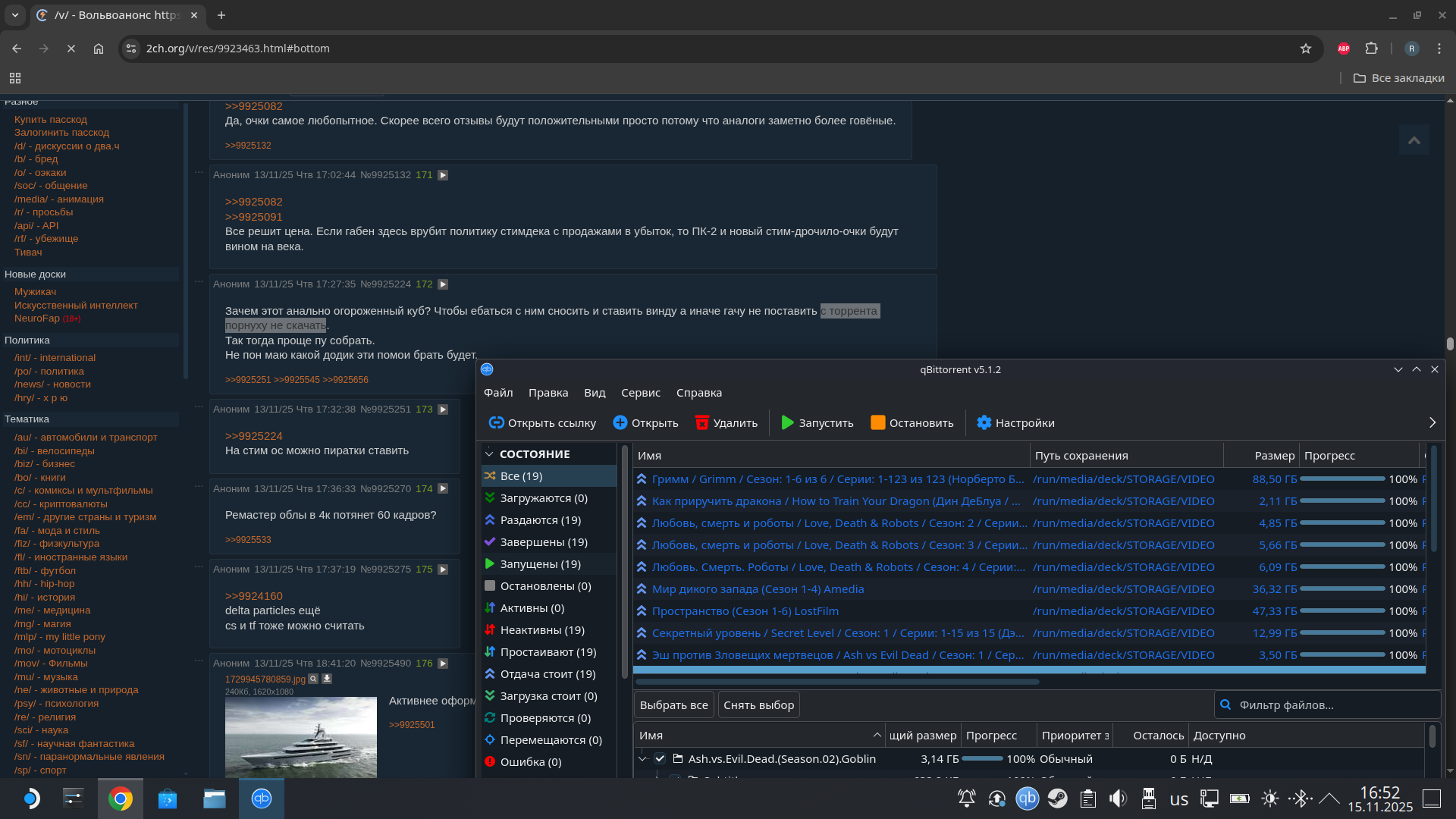Open Steam from the system tray
Image resolution: width=1456 pixels, height=819 pixels.
click(x=1057, y=799)
